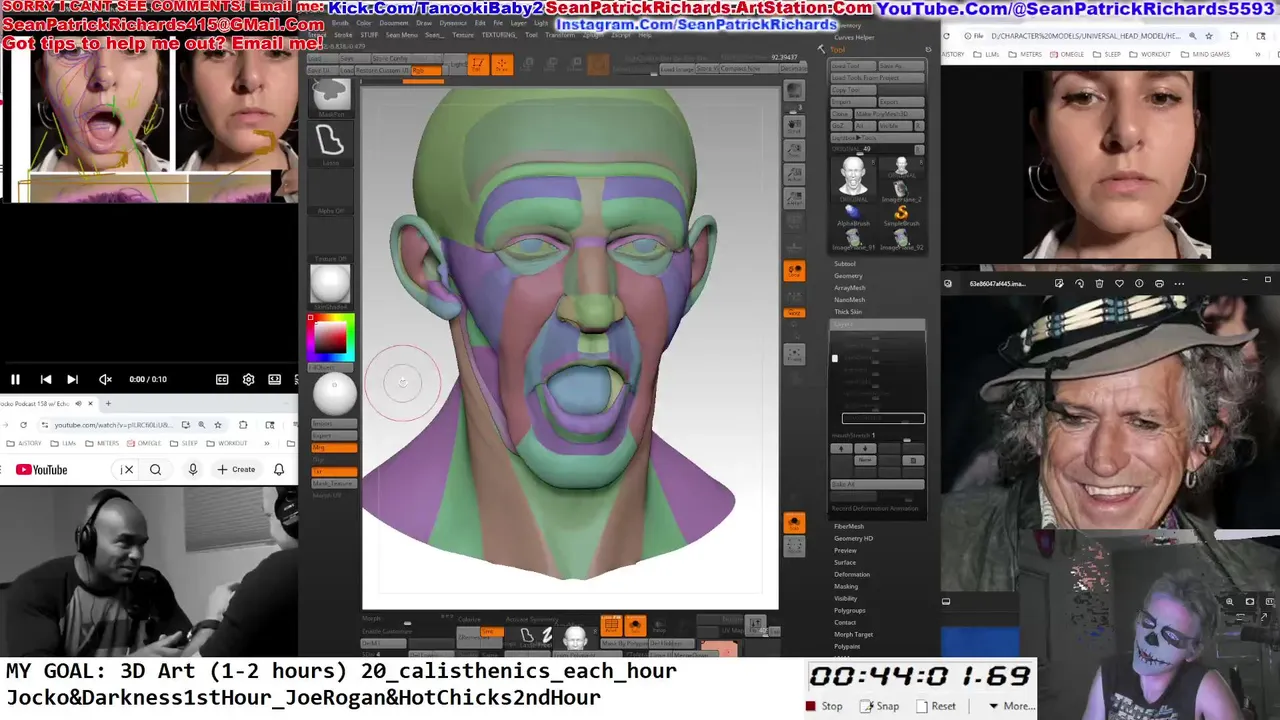The image size is (1280, 720).
Task: Toggle the orange Txr button
Action: click(x=334, y=471)
